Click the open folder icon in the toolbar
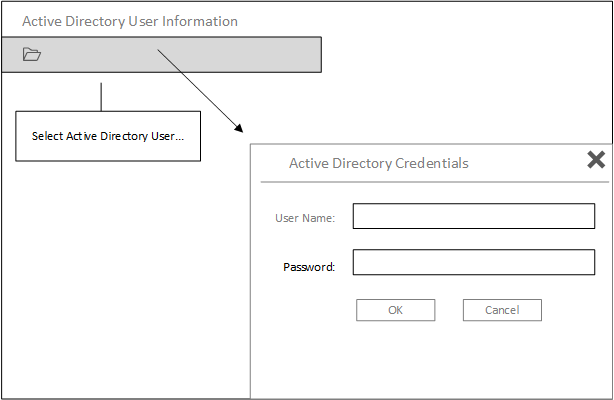Image resolution: width=614 pixels, height=400 pixels. [32, 55]
